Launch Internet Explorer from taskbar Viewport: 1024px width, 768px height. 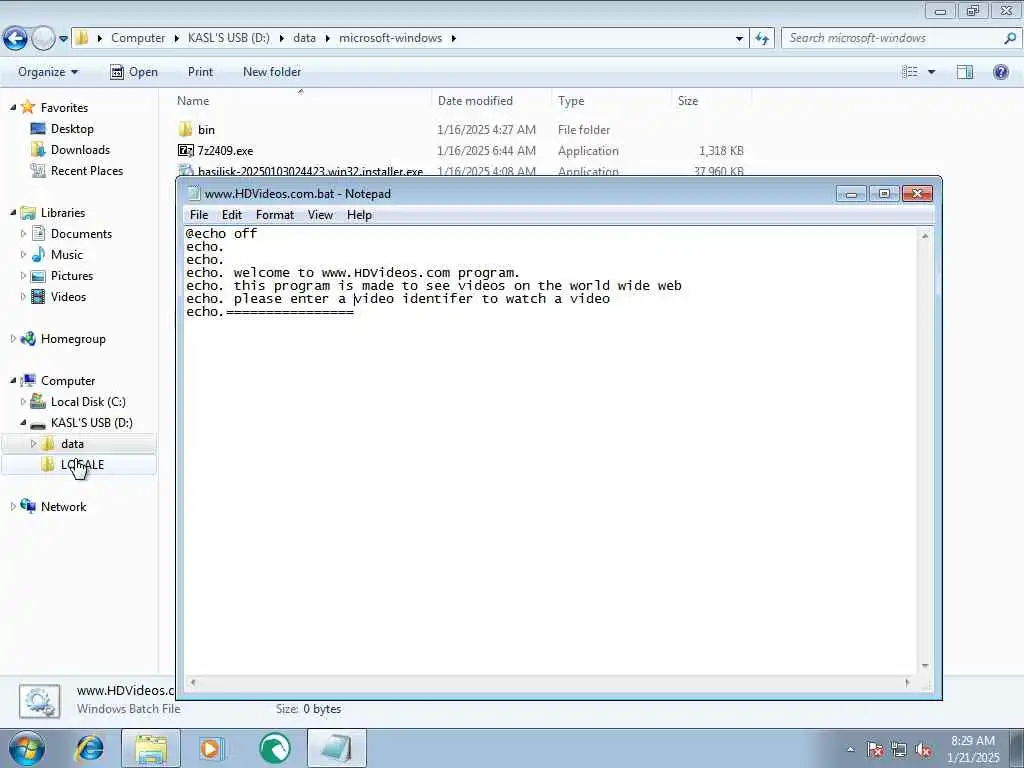(x=89, y=748)
